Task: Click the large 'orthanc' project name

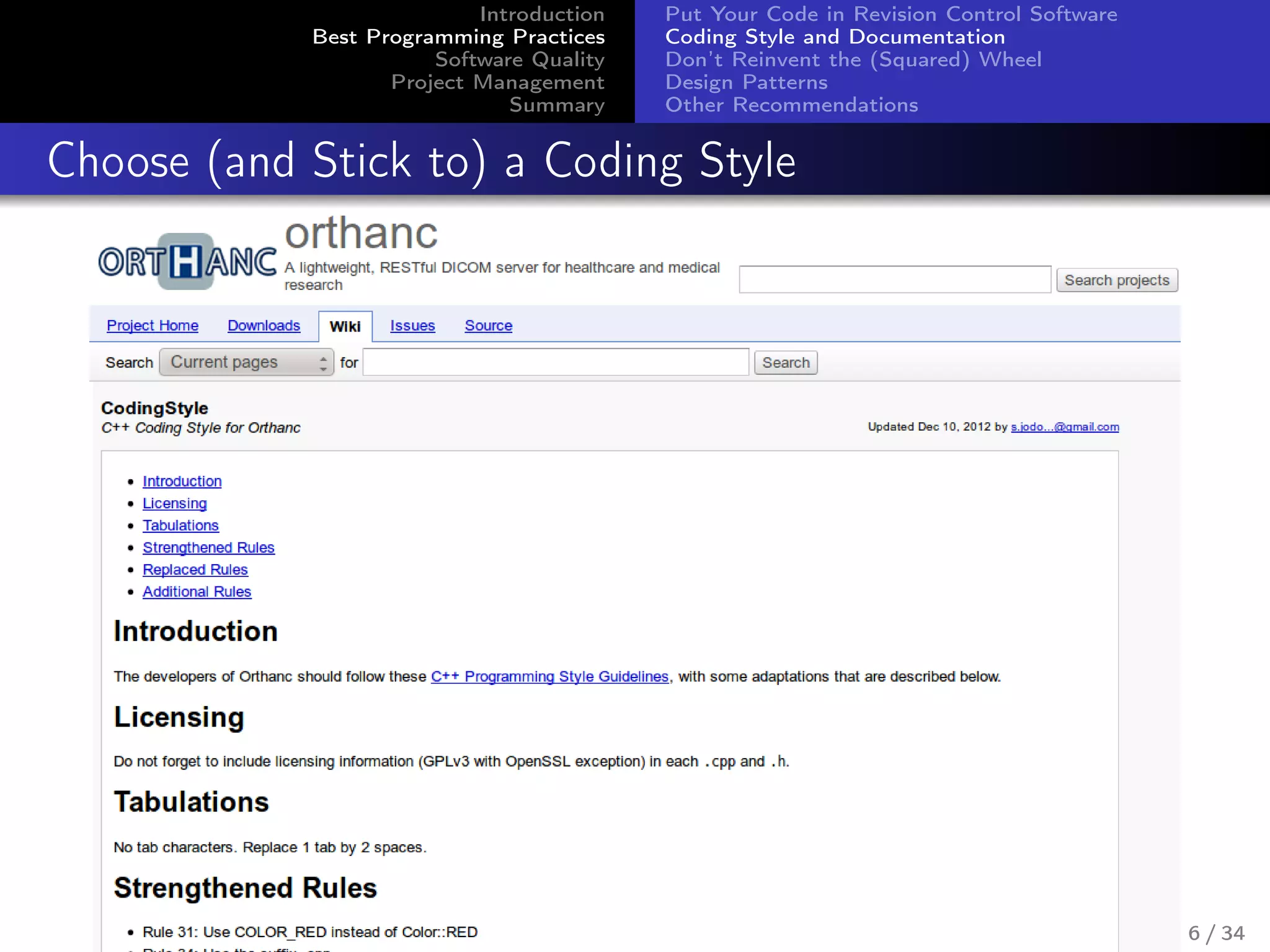Action: pyautogui.click(x=361, y=233)
